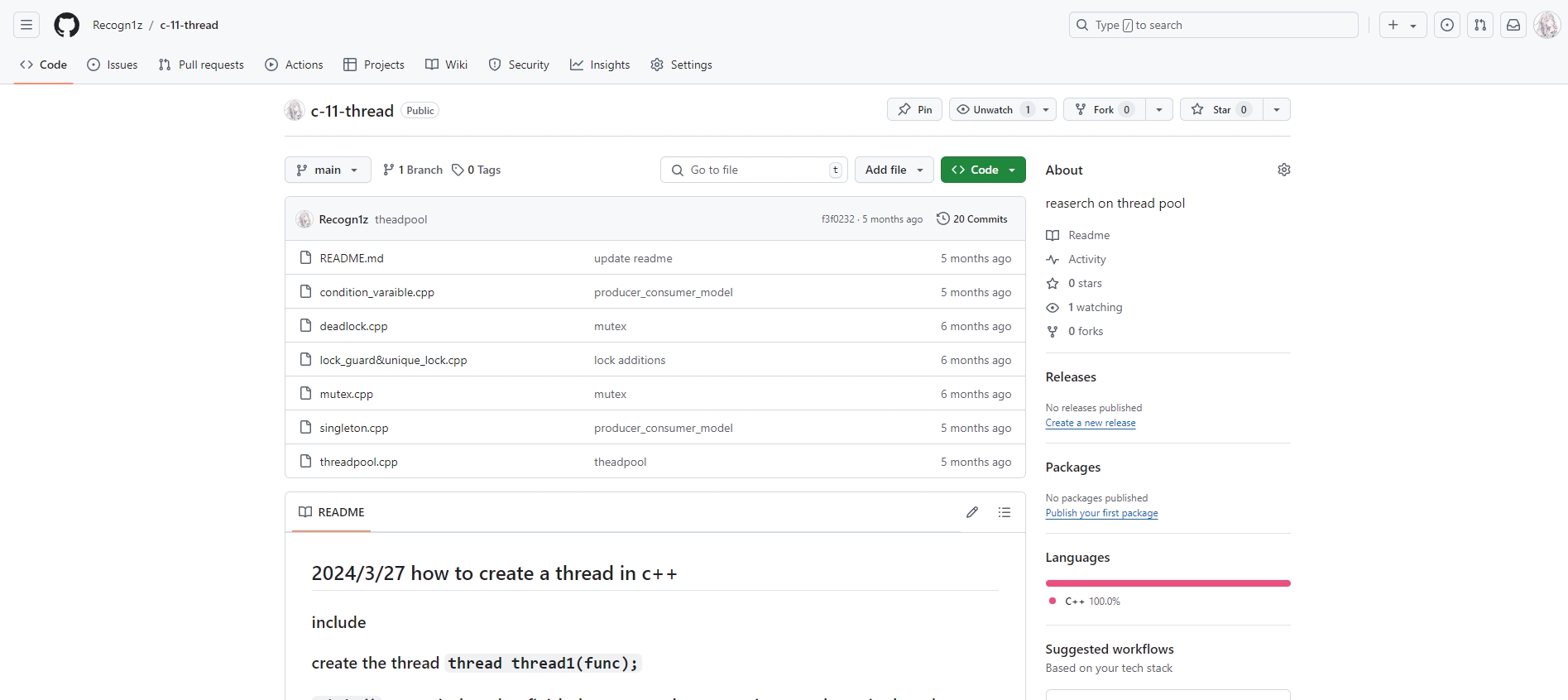Open the main branch selector
This screenshot has width=1568, height=700.
click(328, 170)
